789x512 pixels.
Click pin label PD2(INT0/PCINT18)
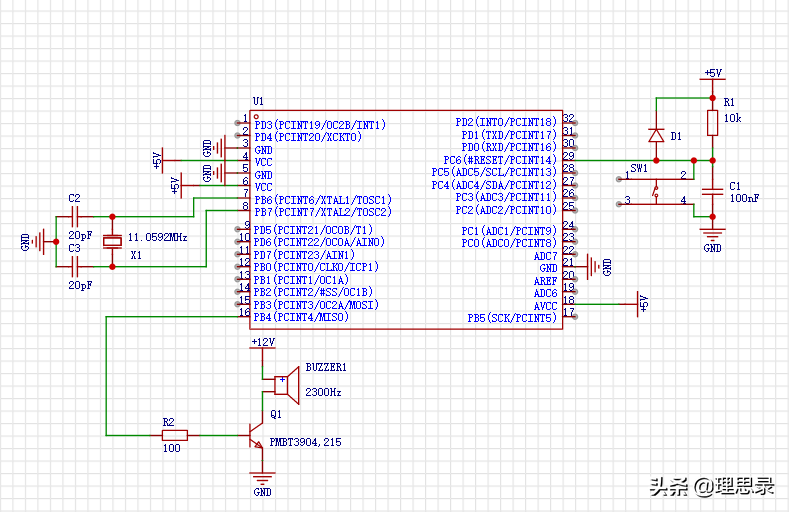pyautogui.click(x=506, y=122)
